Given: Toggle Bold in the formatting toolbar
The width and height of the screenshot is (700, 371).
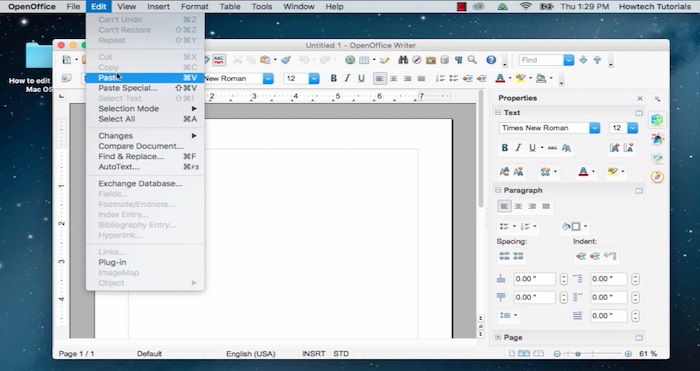Looking at the screenshot, I should [x=333, y=79].
